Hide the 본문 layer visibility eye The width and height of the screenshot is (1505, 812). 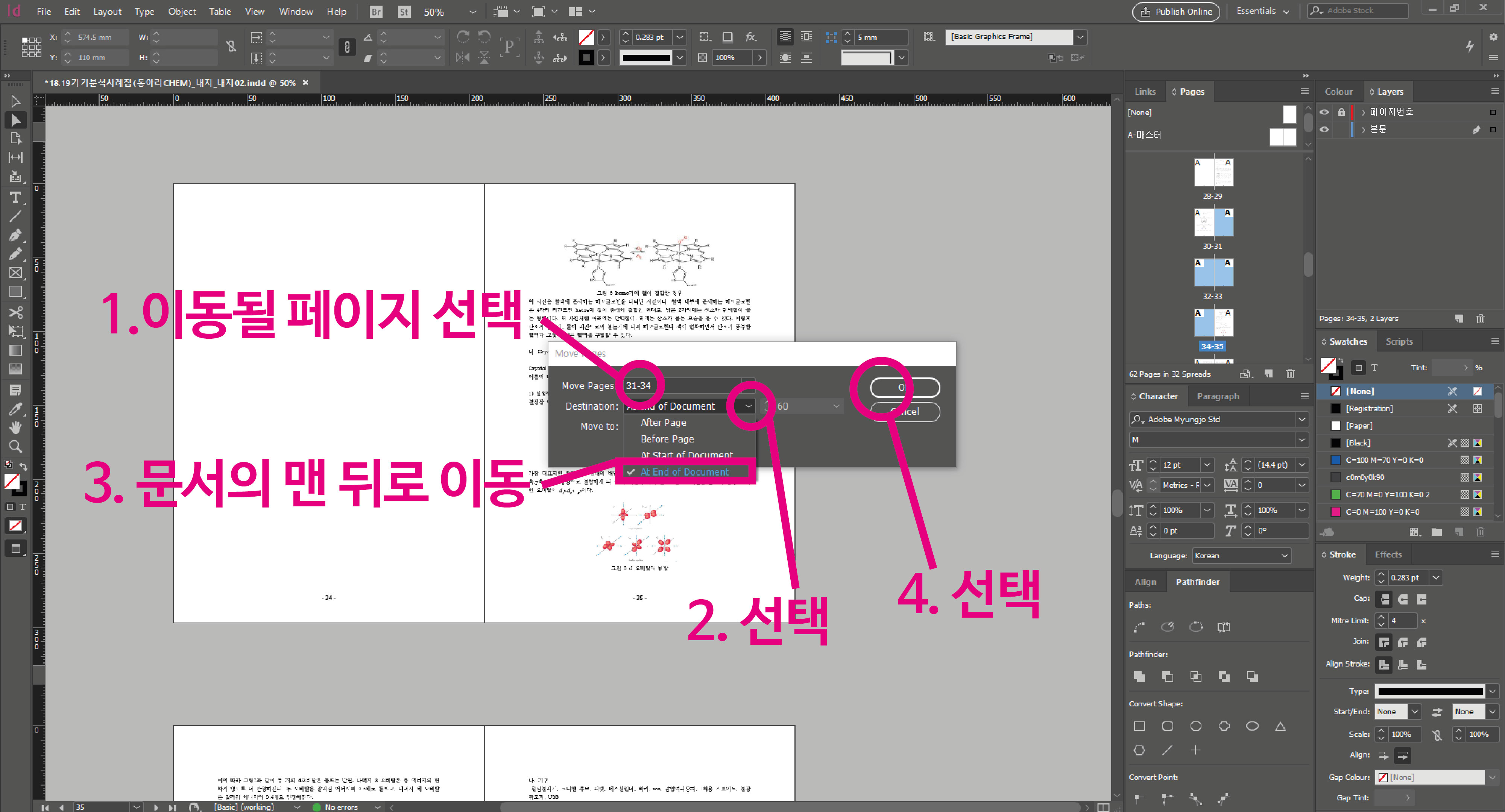(x=1324, y=130)
